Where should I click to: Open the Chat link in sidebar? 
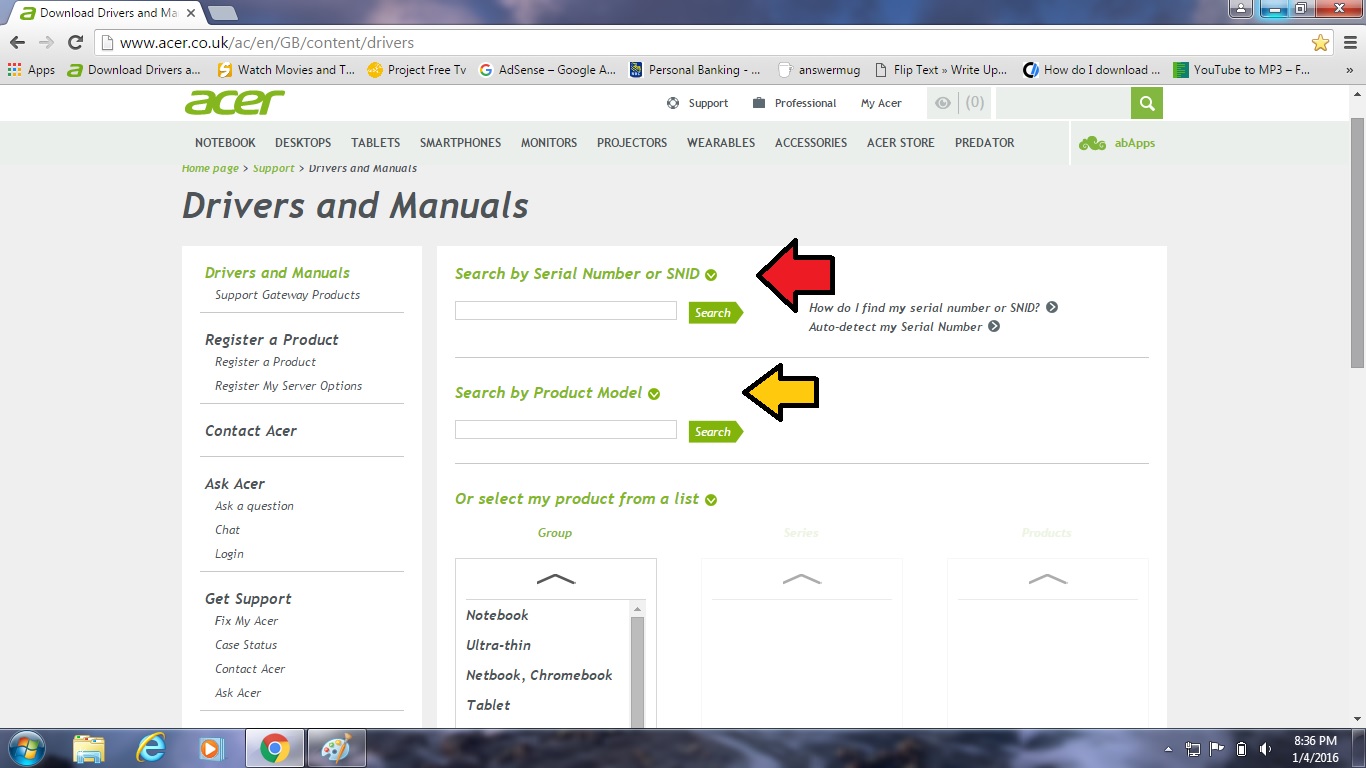[227, 530]
